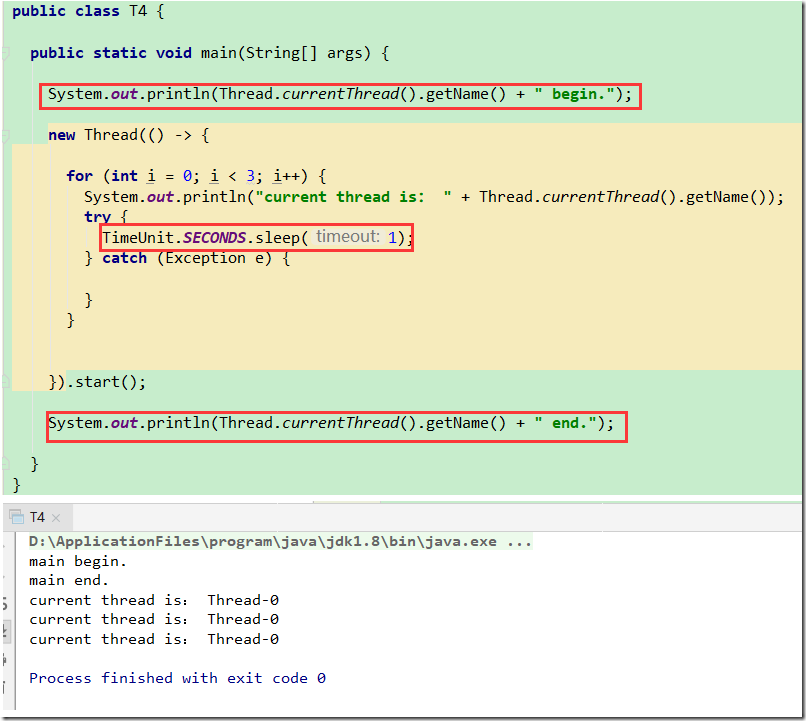Click the 'Process finished with exit code 0' line

[x=177, y=678]
